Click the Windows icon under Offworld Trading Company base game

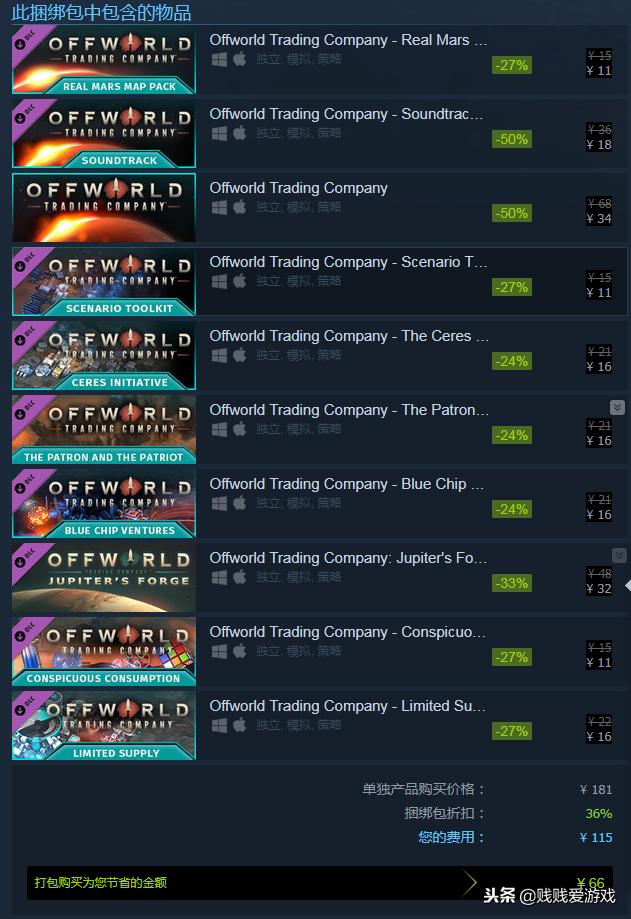coord(219,207)
